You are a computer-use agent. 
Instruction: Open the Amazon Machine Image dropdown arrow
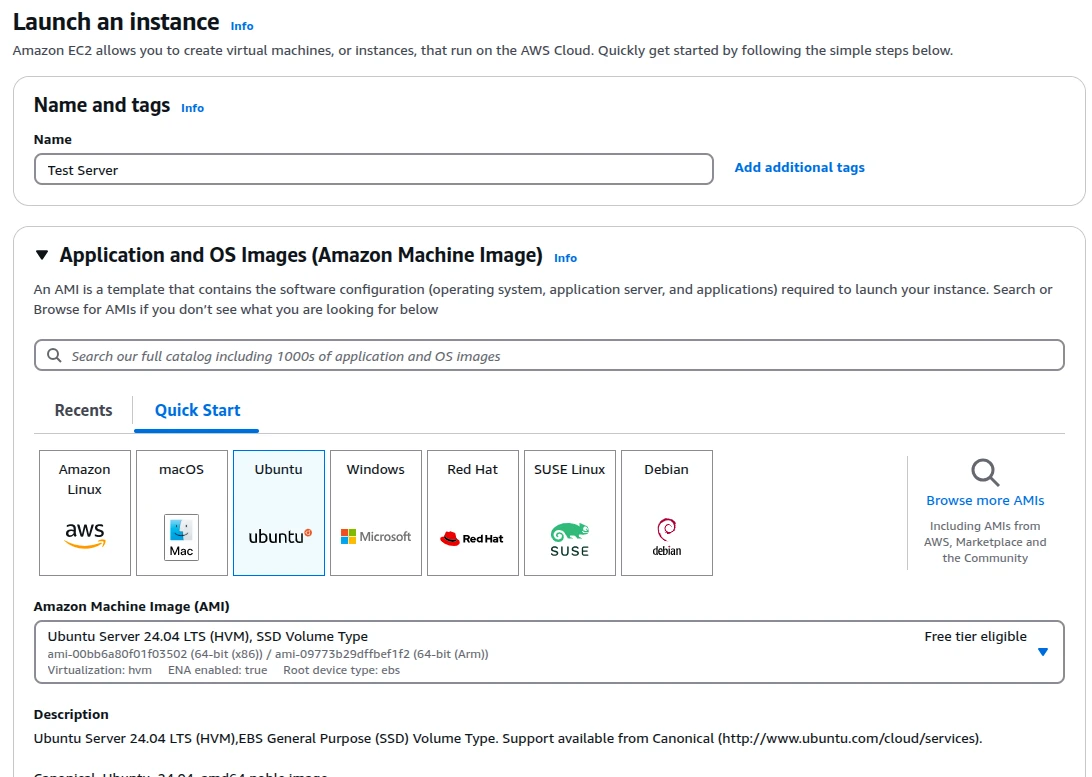(1043, 652)
